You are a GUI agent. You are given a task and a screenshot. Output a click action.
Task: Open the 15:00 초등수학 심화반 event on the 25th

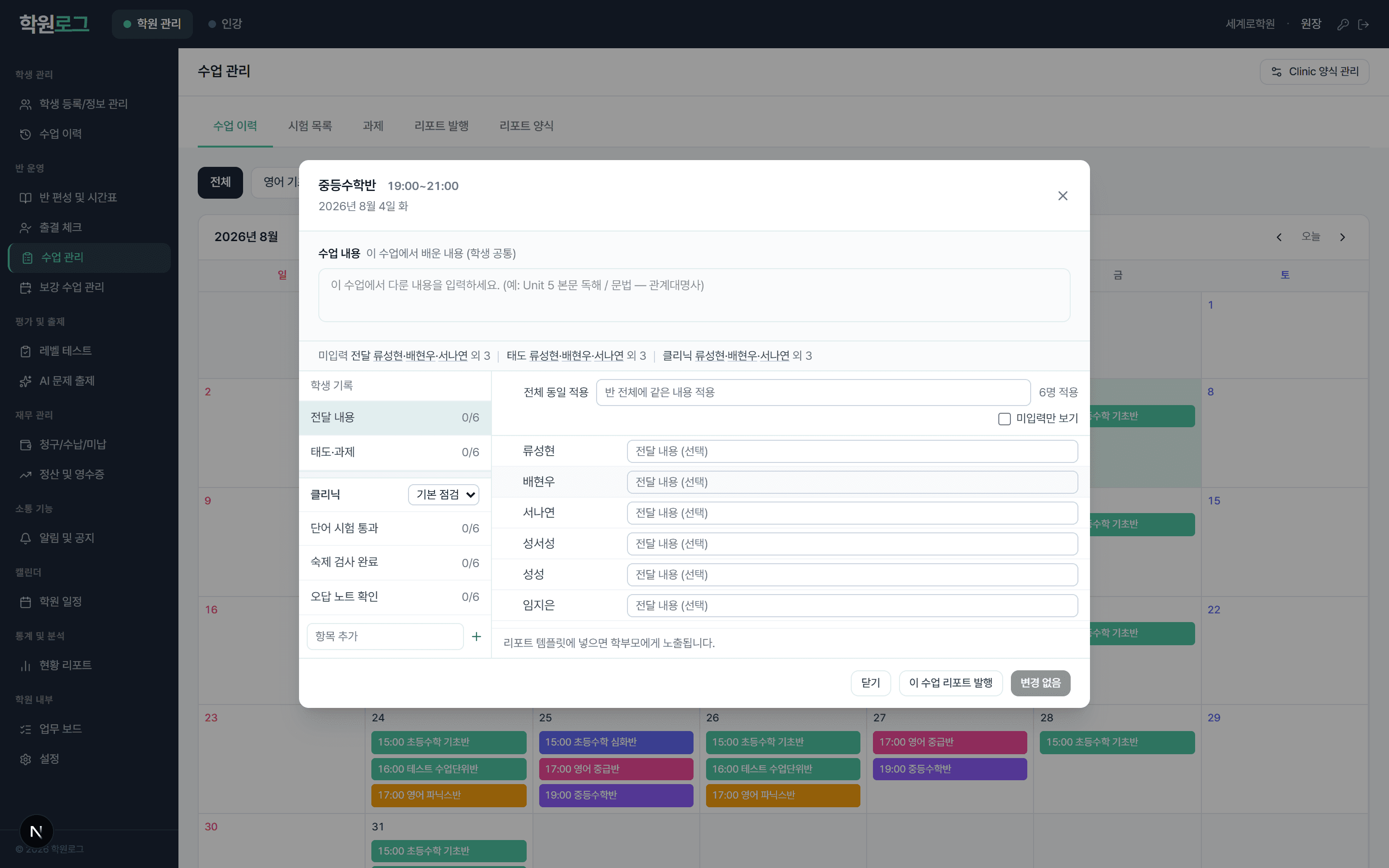616,742
